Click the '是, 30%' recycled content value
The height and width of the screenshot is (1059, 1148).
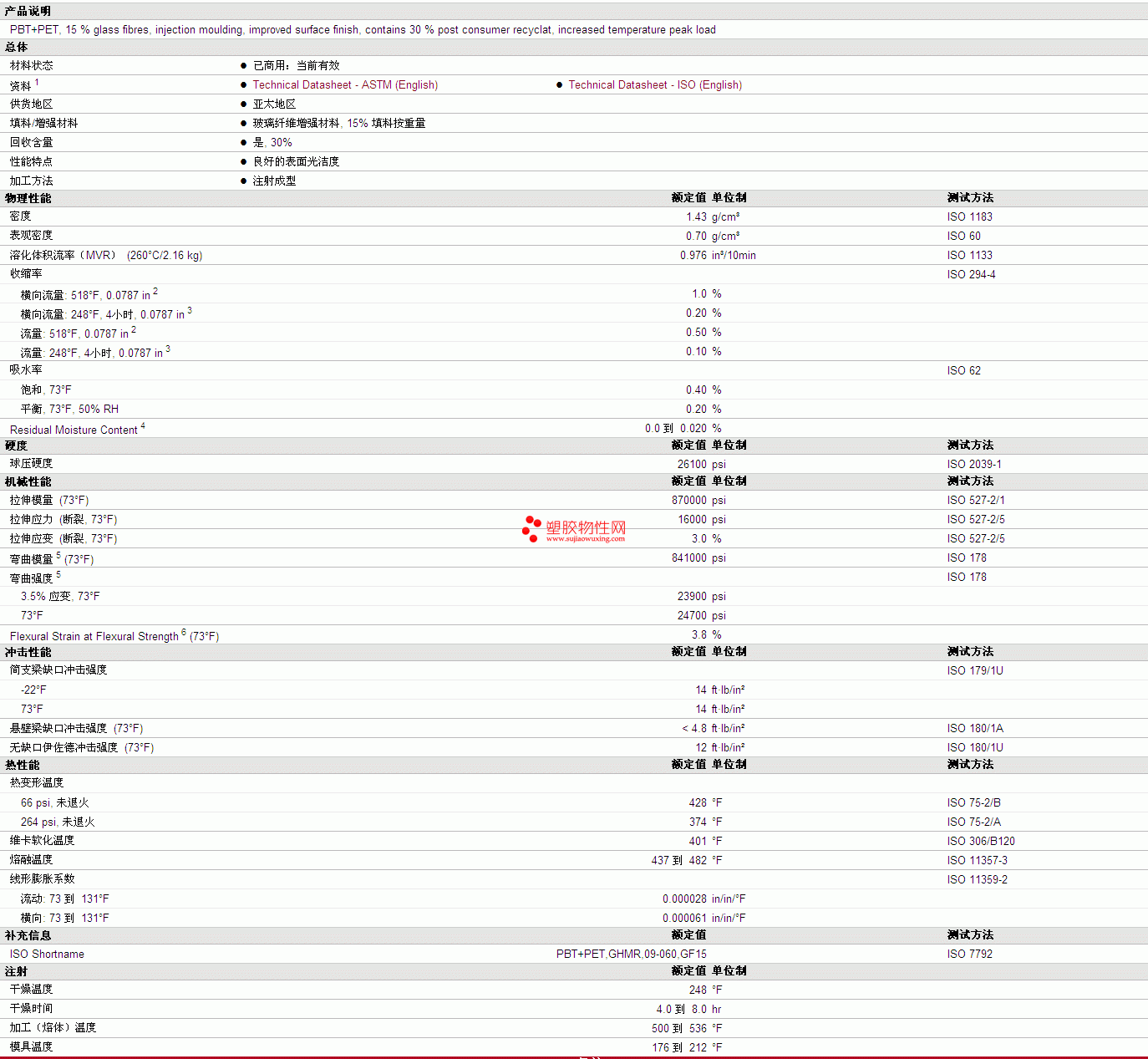point(272,142)
